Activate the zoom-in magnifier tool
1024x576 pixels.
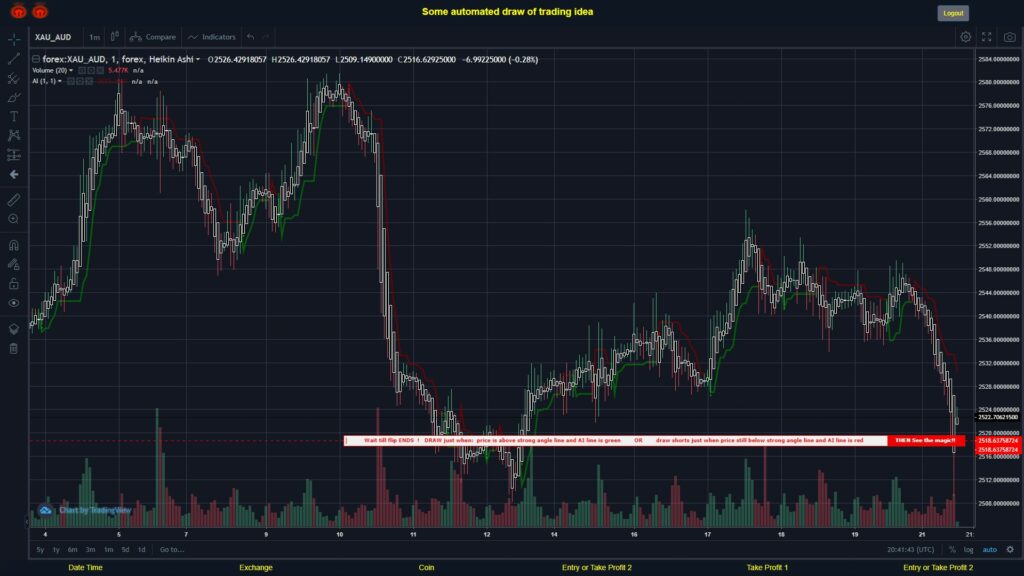14,219
